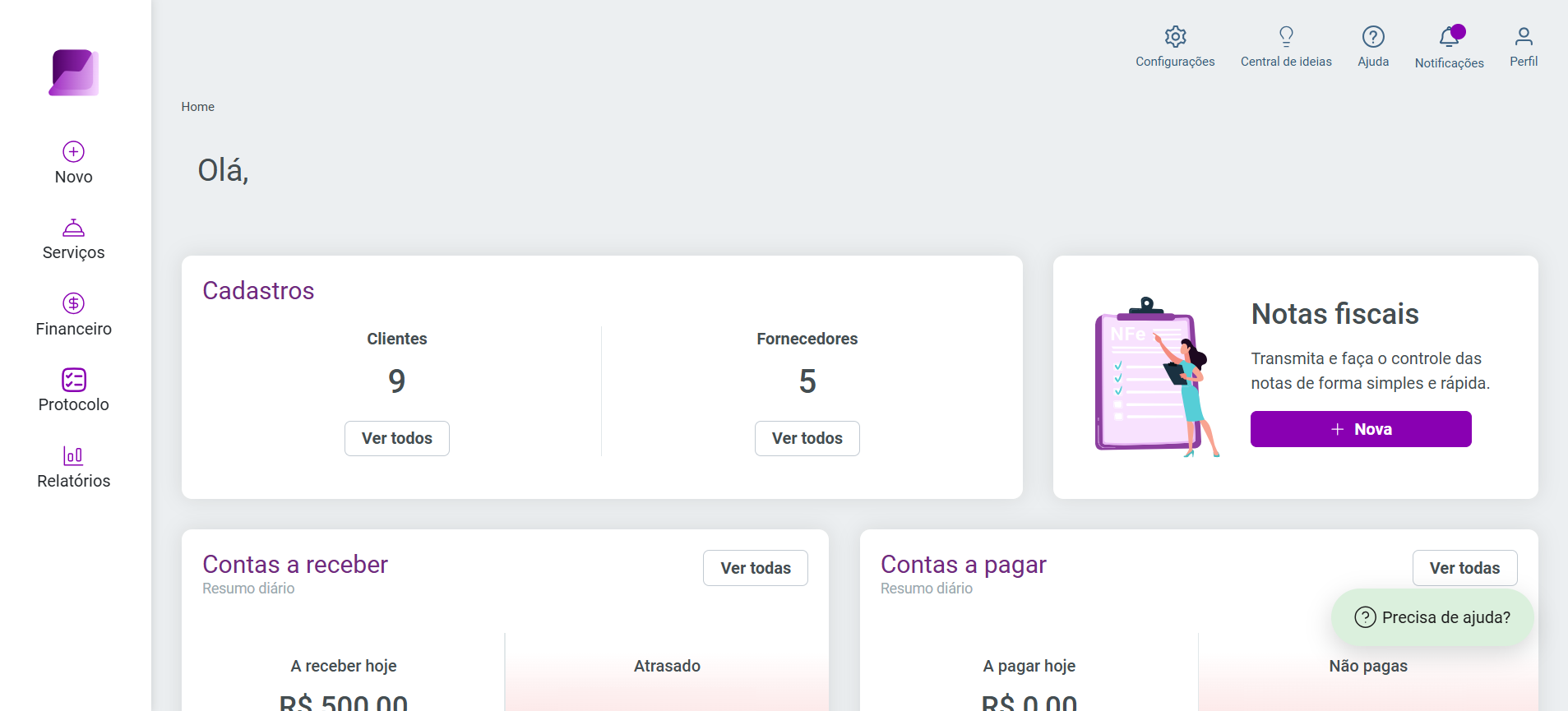View all Fornecedores
The image size is (1568, 711).
(x=807, y=438)
